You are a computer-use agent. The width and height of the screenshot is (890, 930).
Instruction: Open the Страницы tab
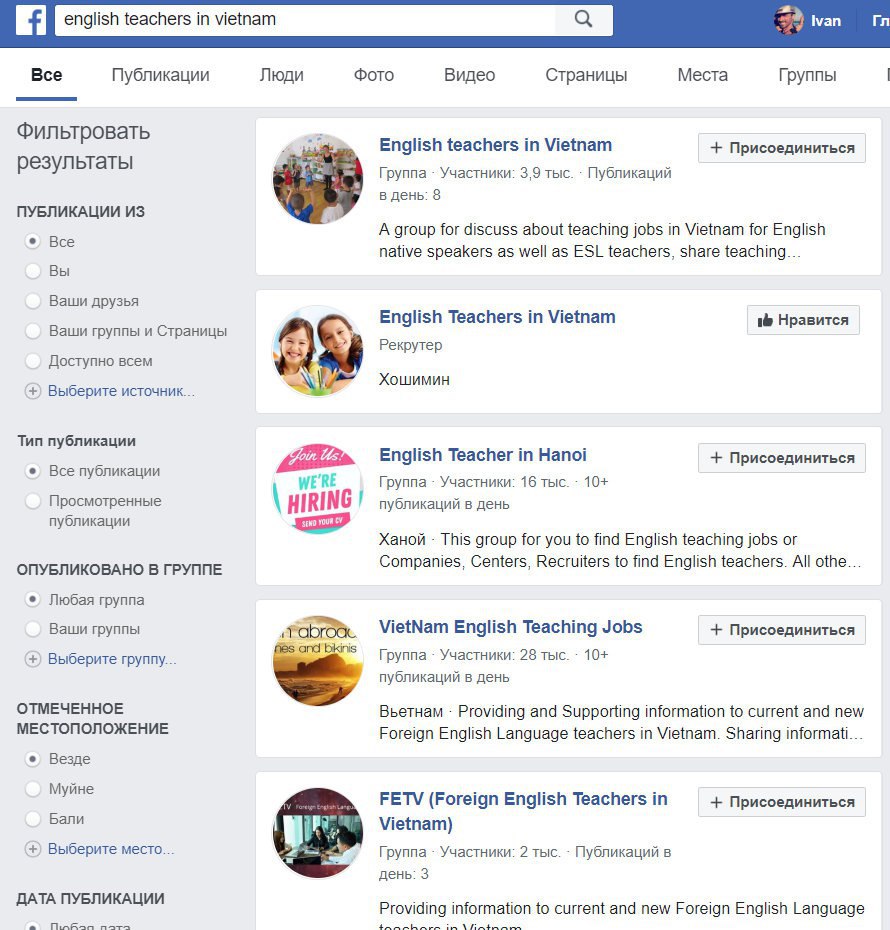pyautogui.click(x=586, y=75)
